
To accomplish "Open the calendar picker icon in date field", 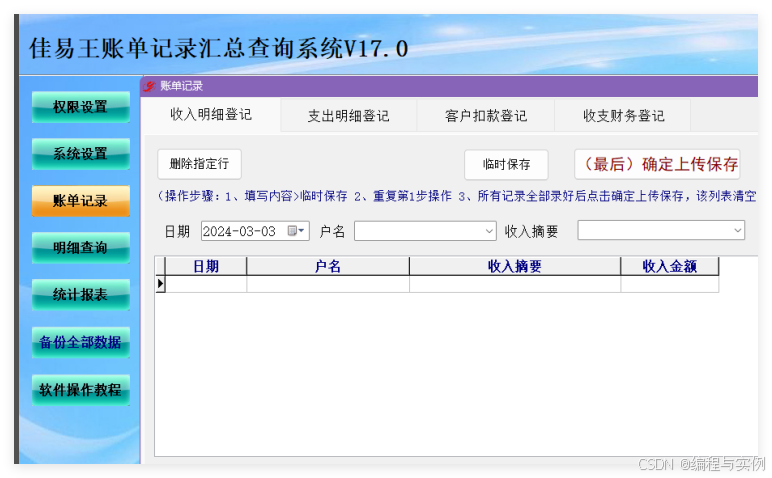I will point(296,231).
